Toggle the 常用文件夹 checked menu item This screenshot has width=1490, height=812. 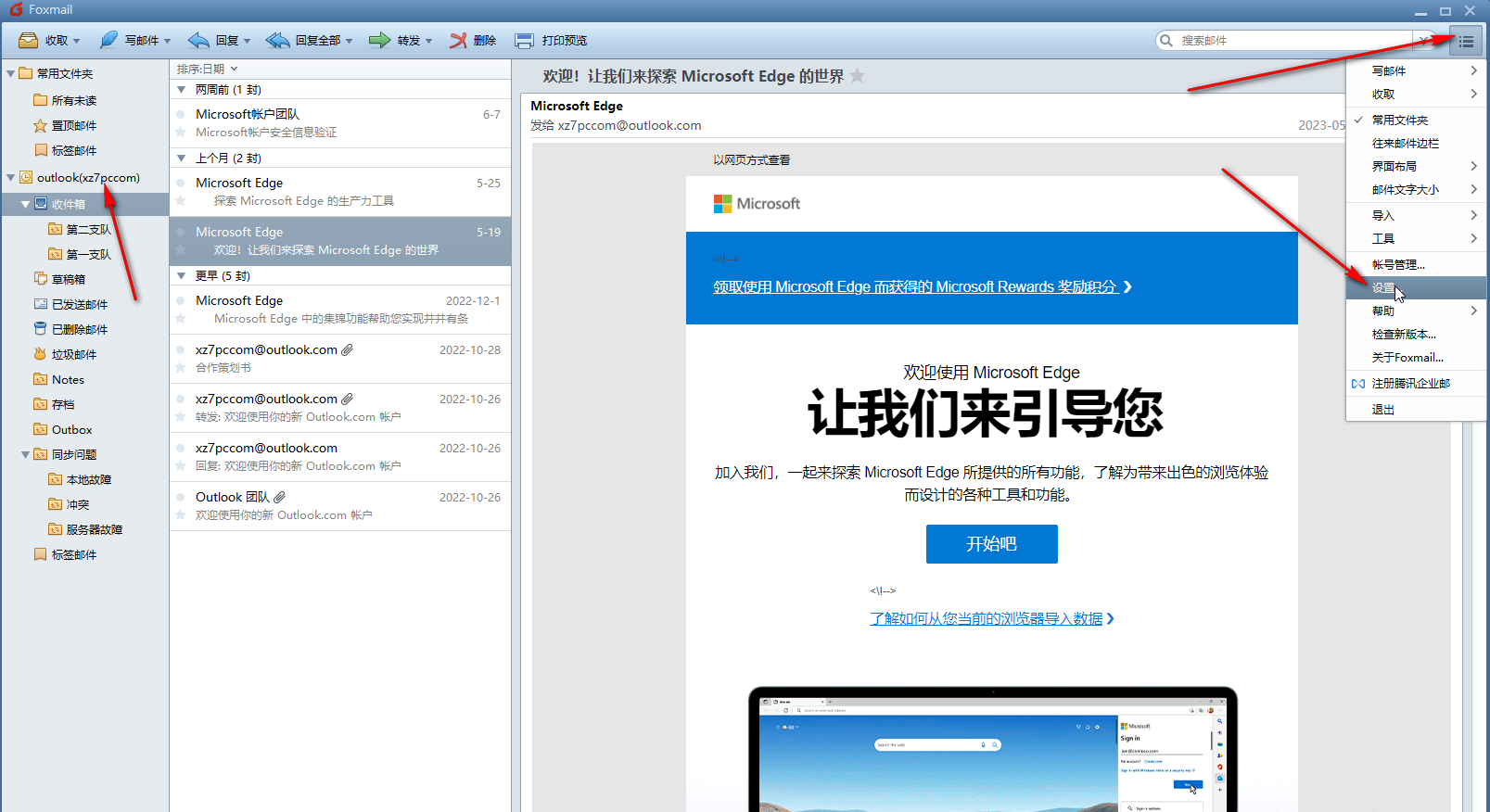pos(1416,120)
